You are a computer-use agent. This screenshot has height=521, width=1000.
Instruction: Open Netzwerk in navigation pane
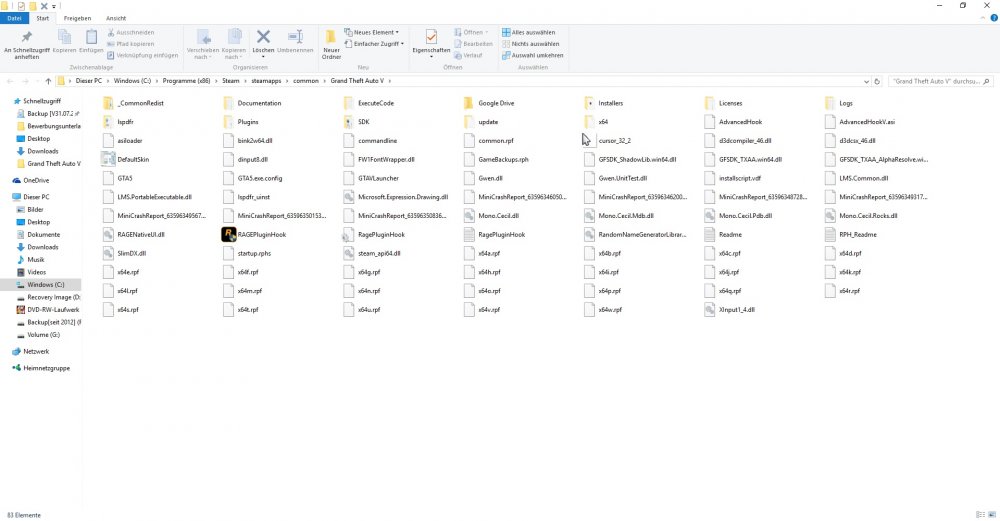[x=30, y=351]
